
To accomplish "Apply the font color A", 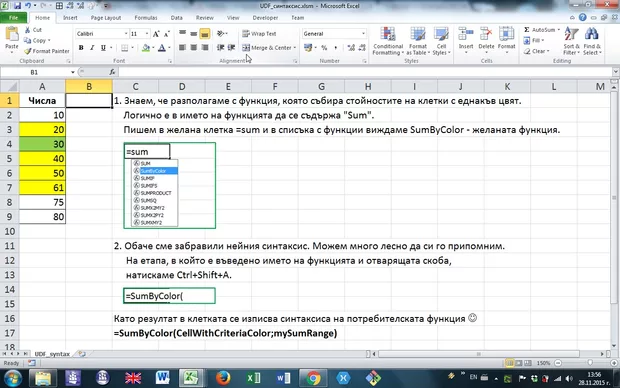I will click(x=162, y=48).
